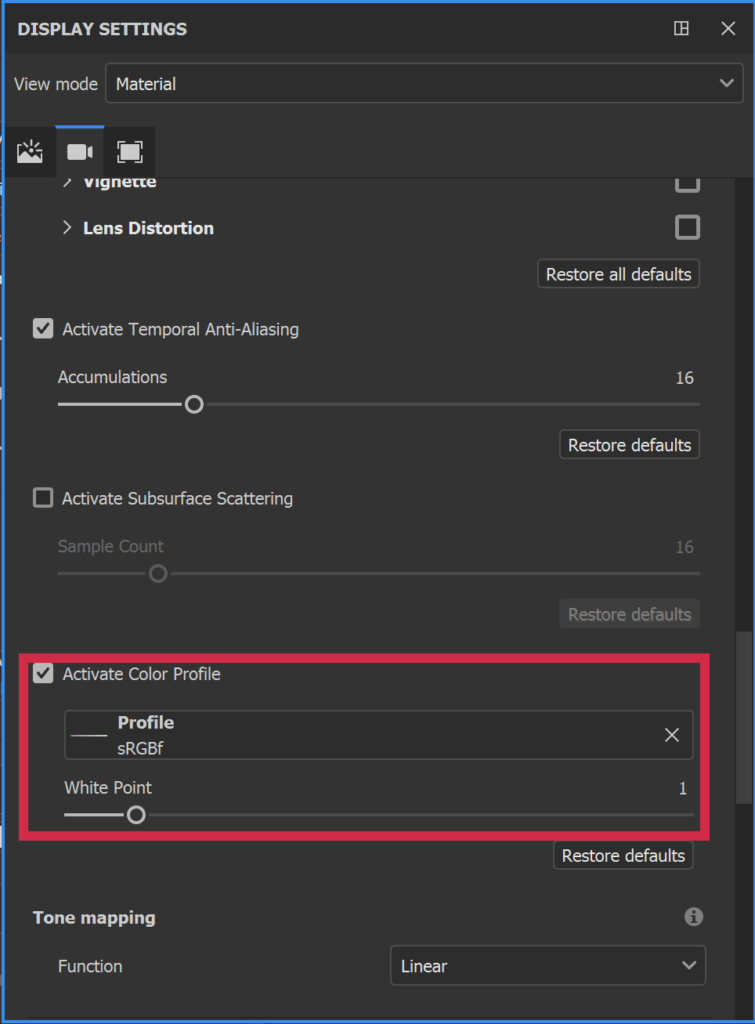This screenshot has height=1024, width=755.
Task: Restore defaults for Temporal Anti-Aliasing
Action: point(629,445)
